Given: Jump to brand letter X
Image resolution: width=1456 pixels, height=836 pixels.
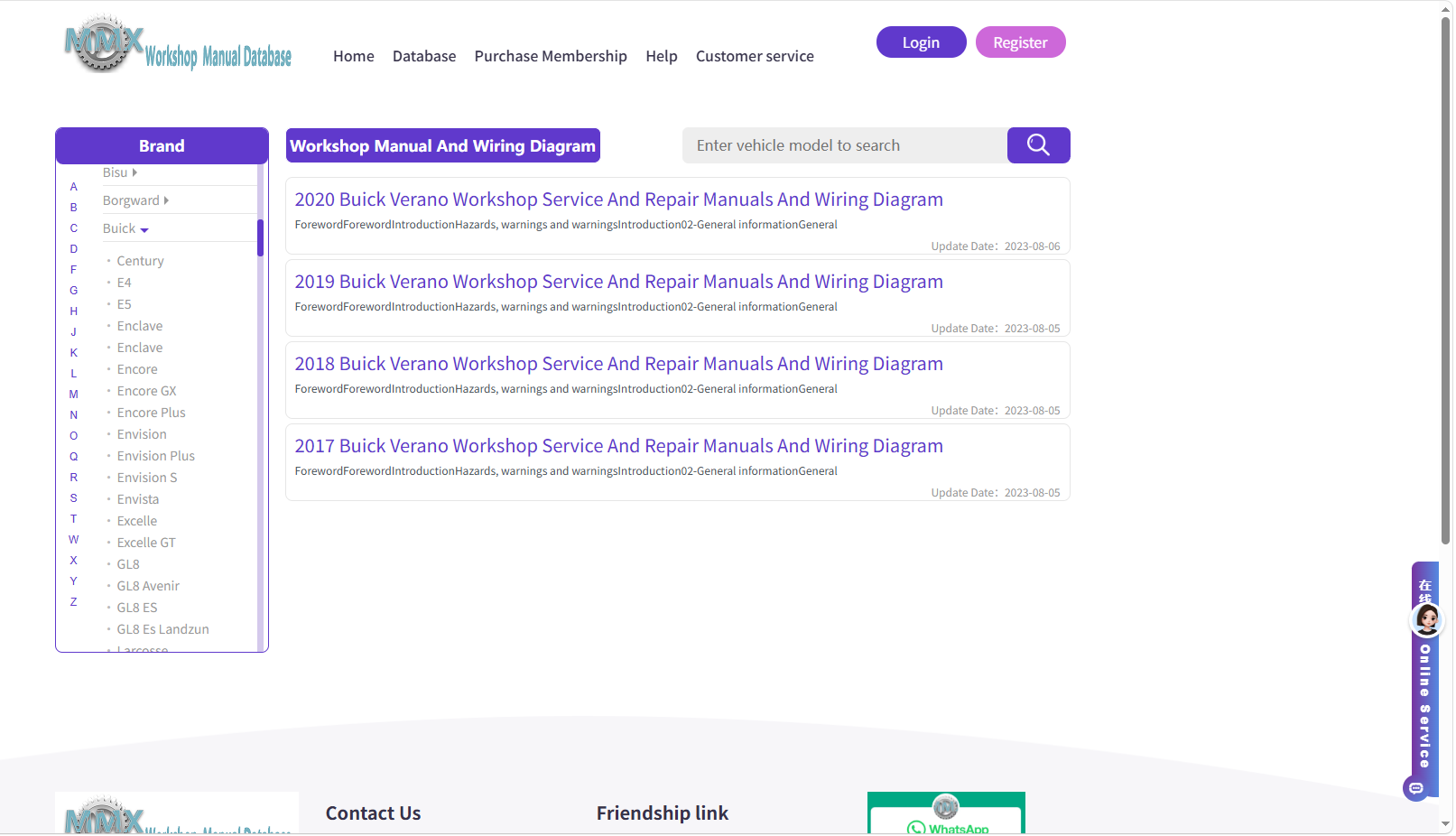Looking at the screenshot, I should point(74,561).
